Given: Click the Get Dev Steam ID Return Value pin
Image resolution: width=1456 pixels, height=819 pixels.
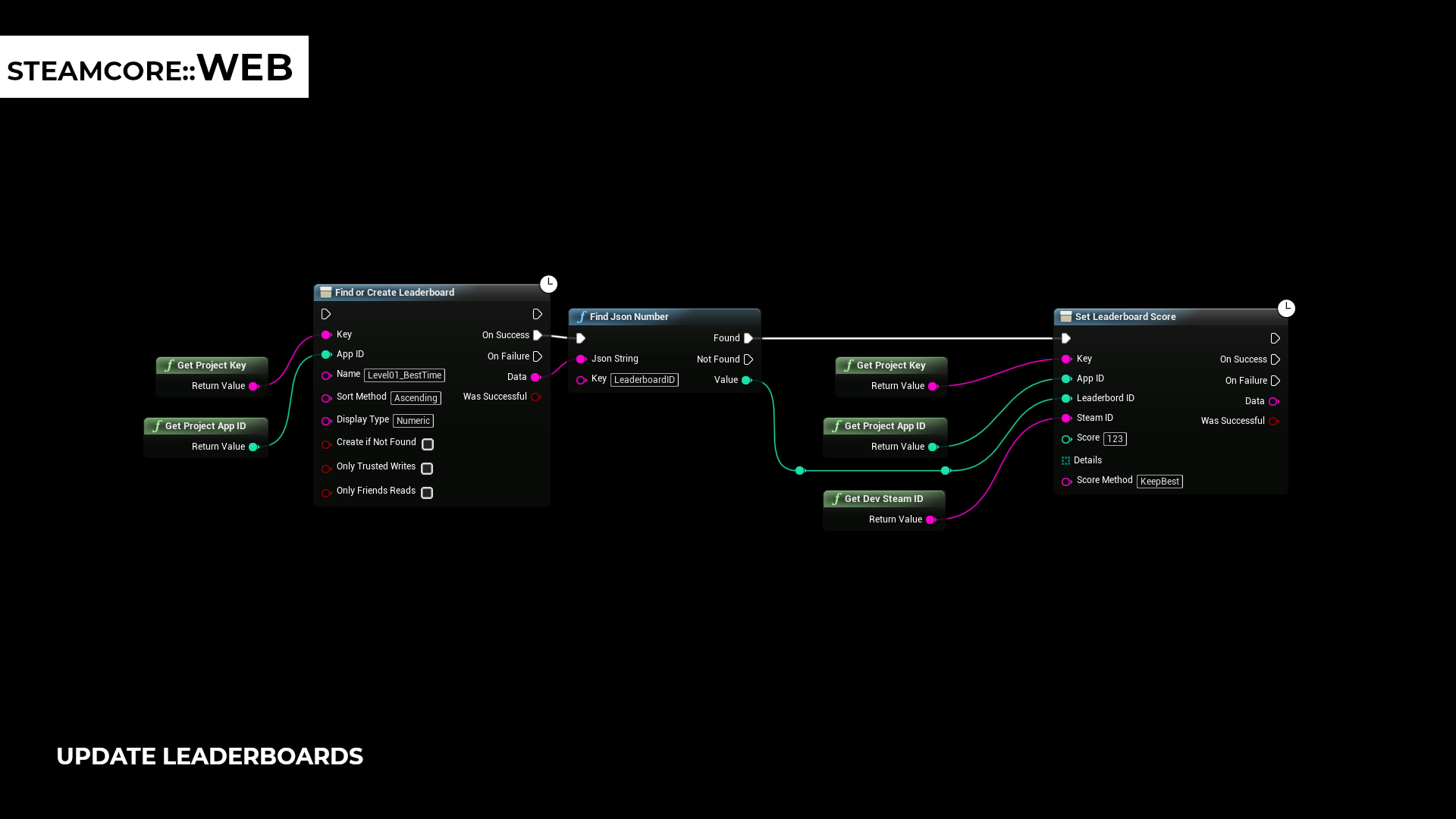Looking at the screenshot, I should click(931, 519).
